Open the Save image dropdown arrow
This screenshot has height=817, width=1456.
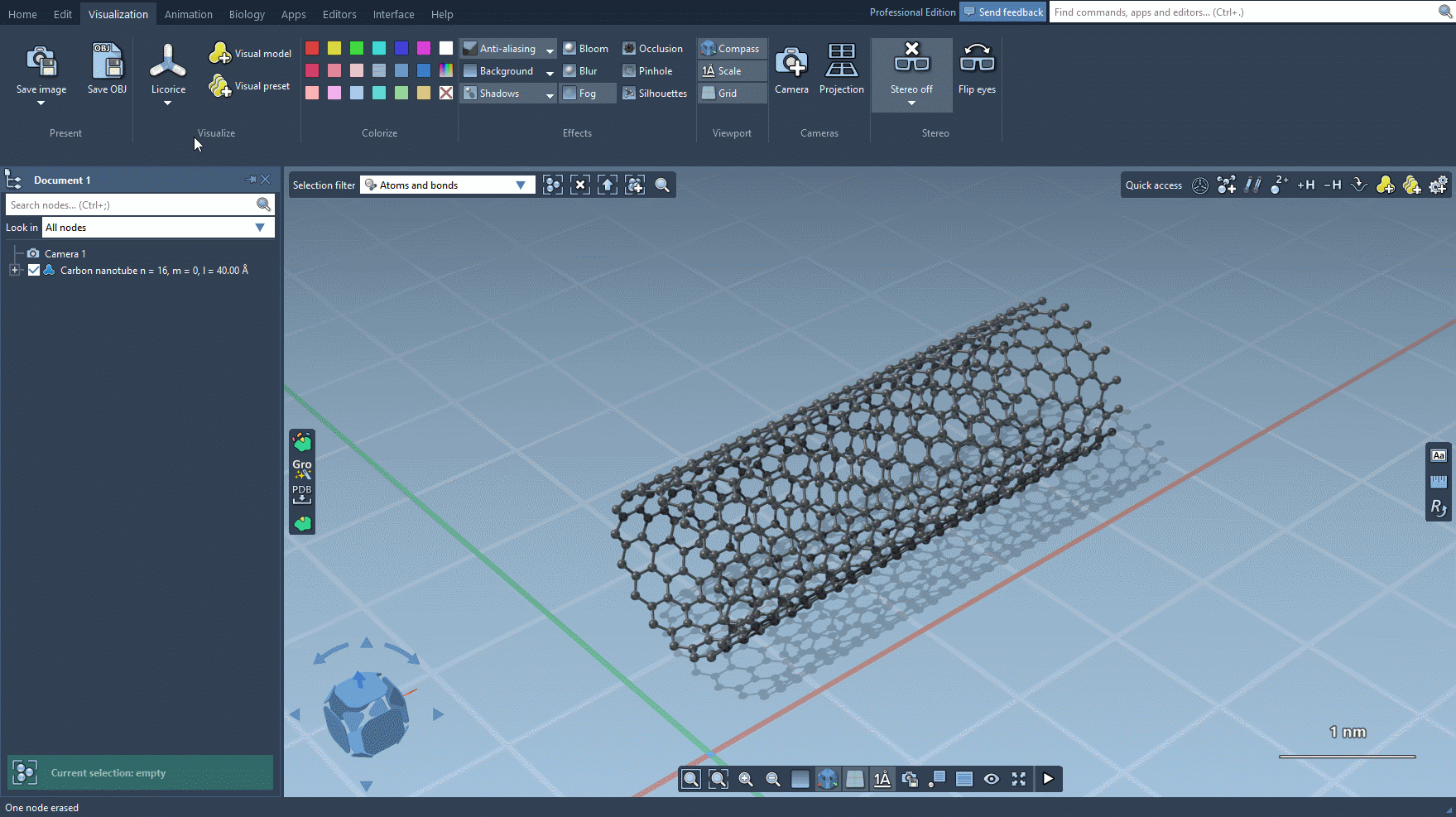point(41,103)
